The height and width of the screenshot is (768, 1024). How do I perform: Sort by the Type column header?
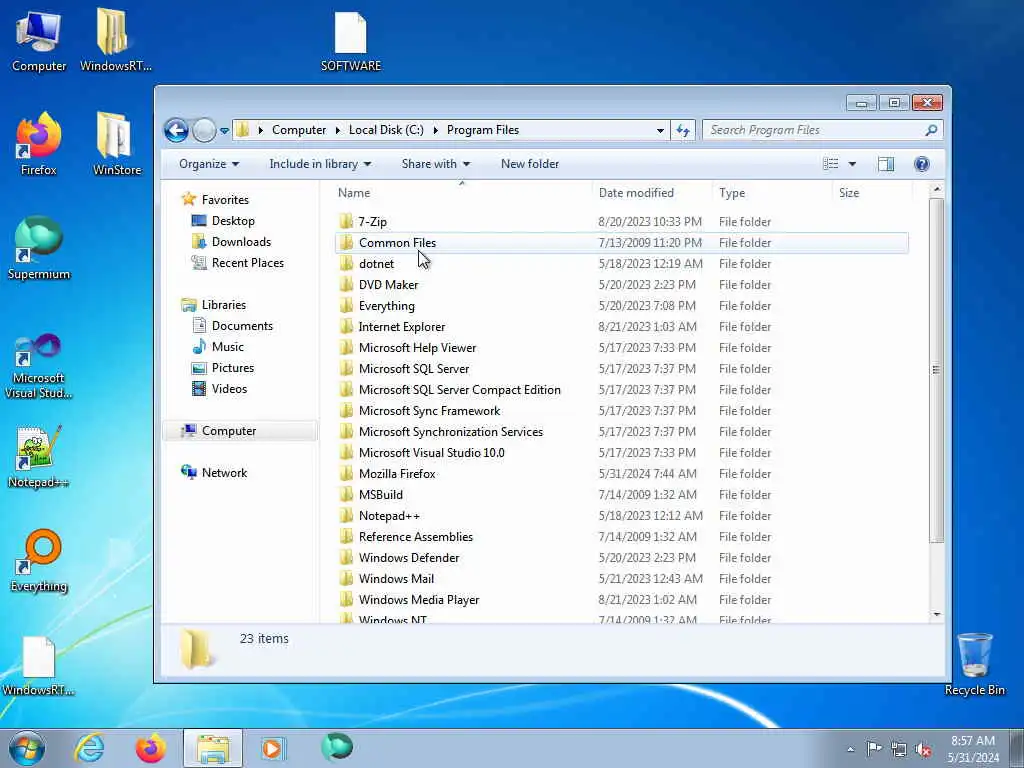pyautogui.click(x=772, y=193)
